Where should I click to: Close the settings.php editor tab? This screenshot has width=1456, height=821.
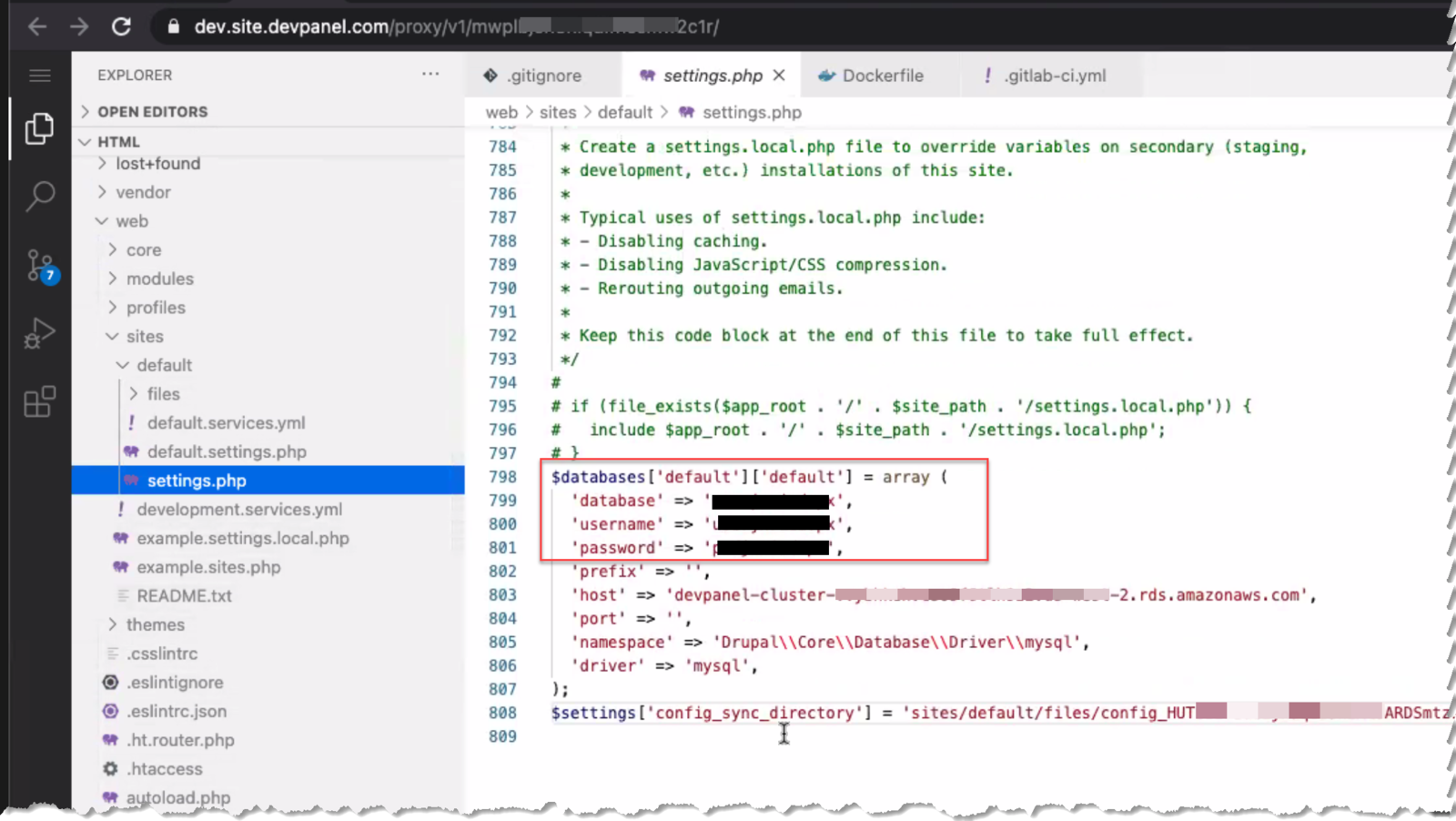pyautogui.click(x=779, y=76)
